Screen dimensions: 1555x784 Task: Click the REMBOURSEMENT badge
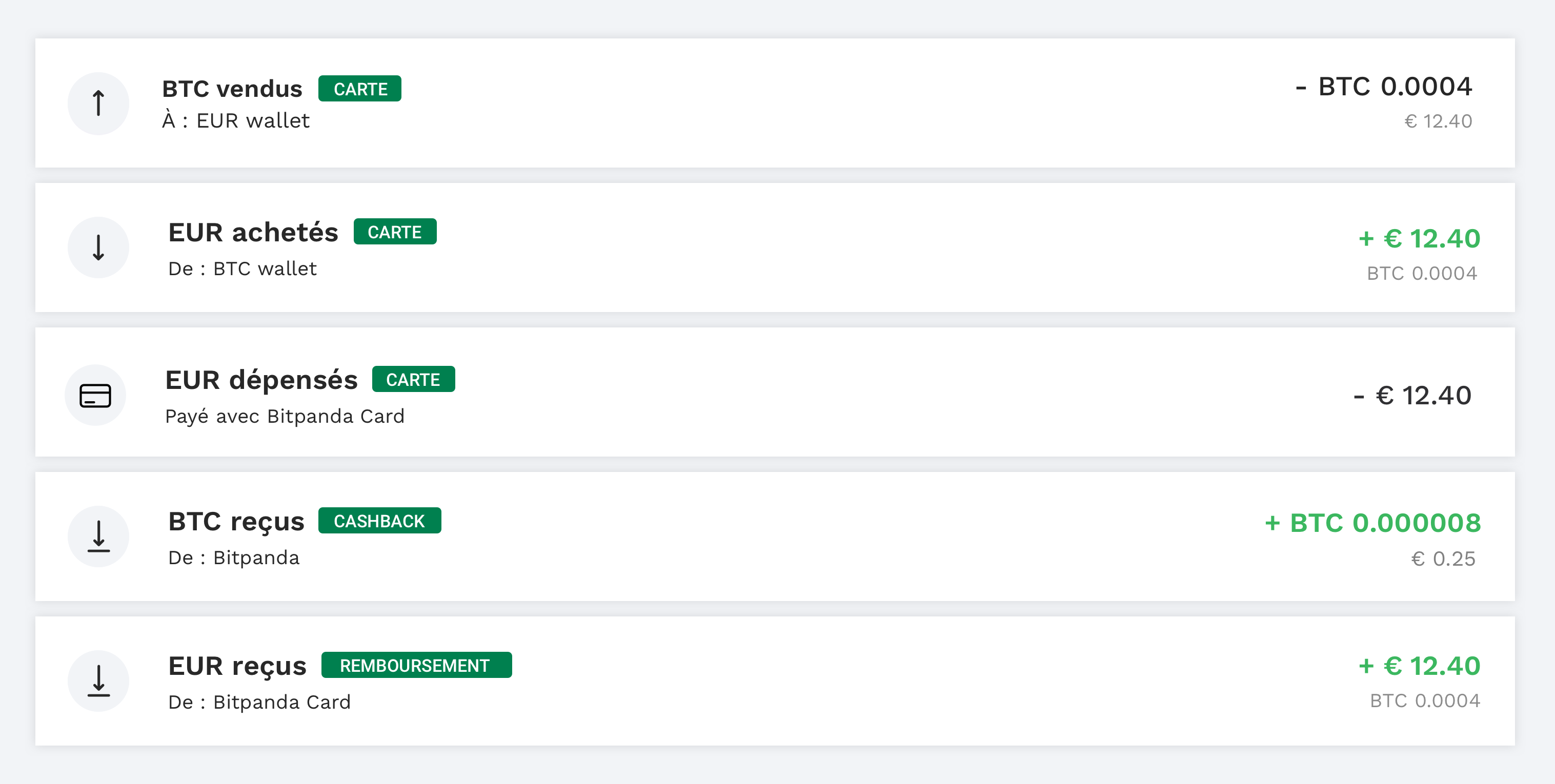pos(416,665)
